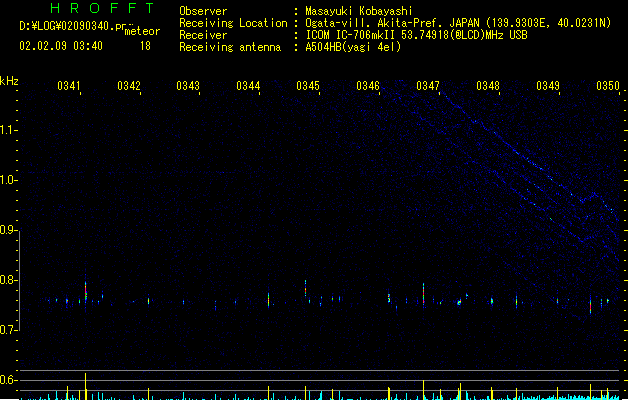629x400 pixels.
Task: Click the Observer label
Action: coord(203,11)
